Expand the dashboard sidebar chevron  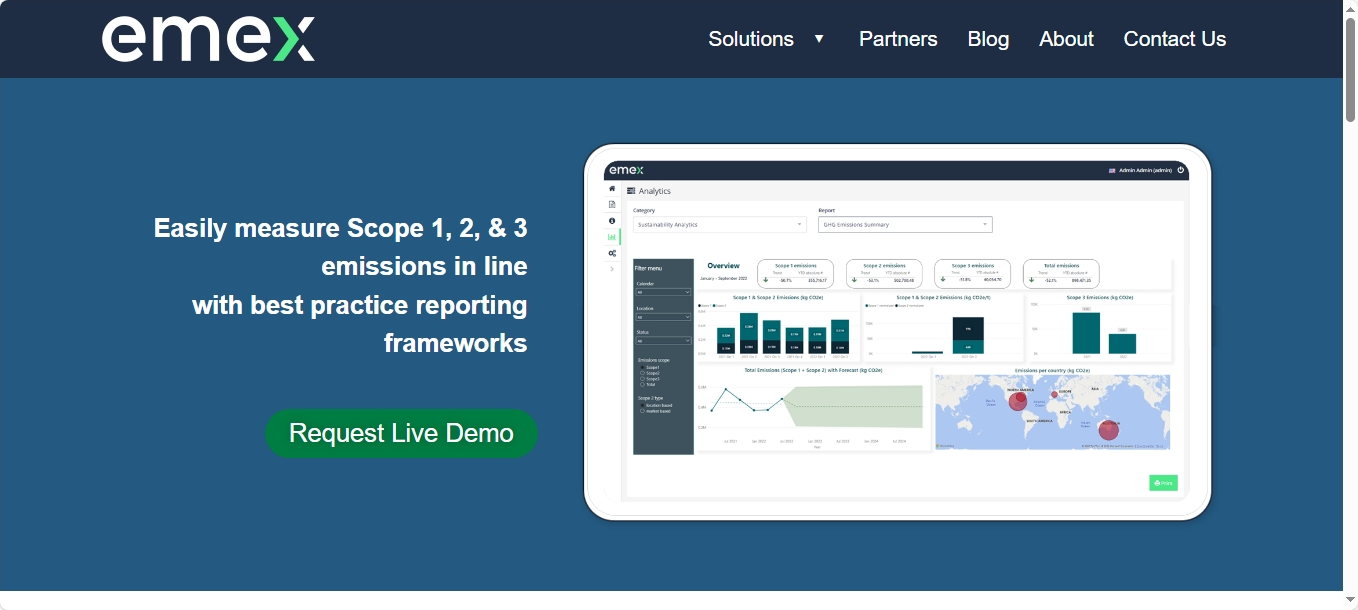tap(612, 269)
